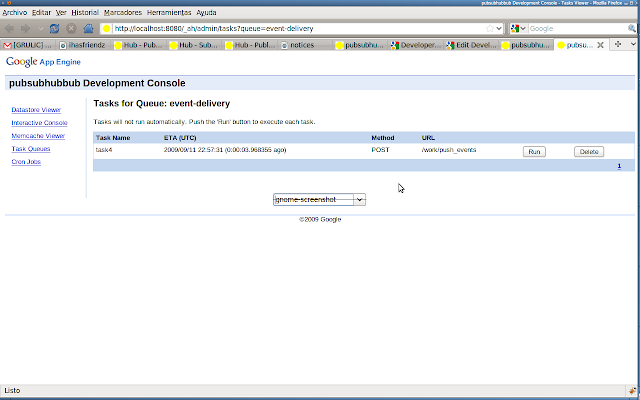Viewport: 640px width, 400px height.
Task: Click the localhost URL address field
Action: click(298, 29)
